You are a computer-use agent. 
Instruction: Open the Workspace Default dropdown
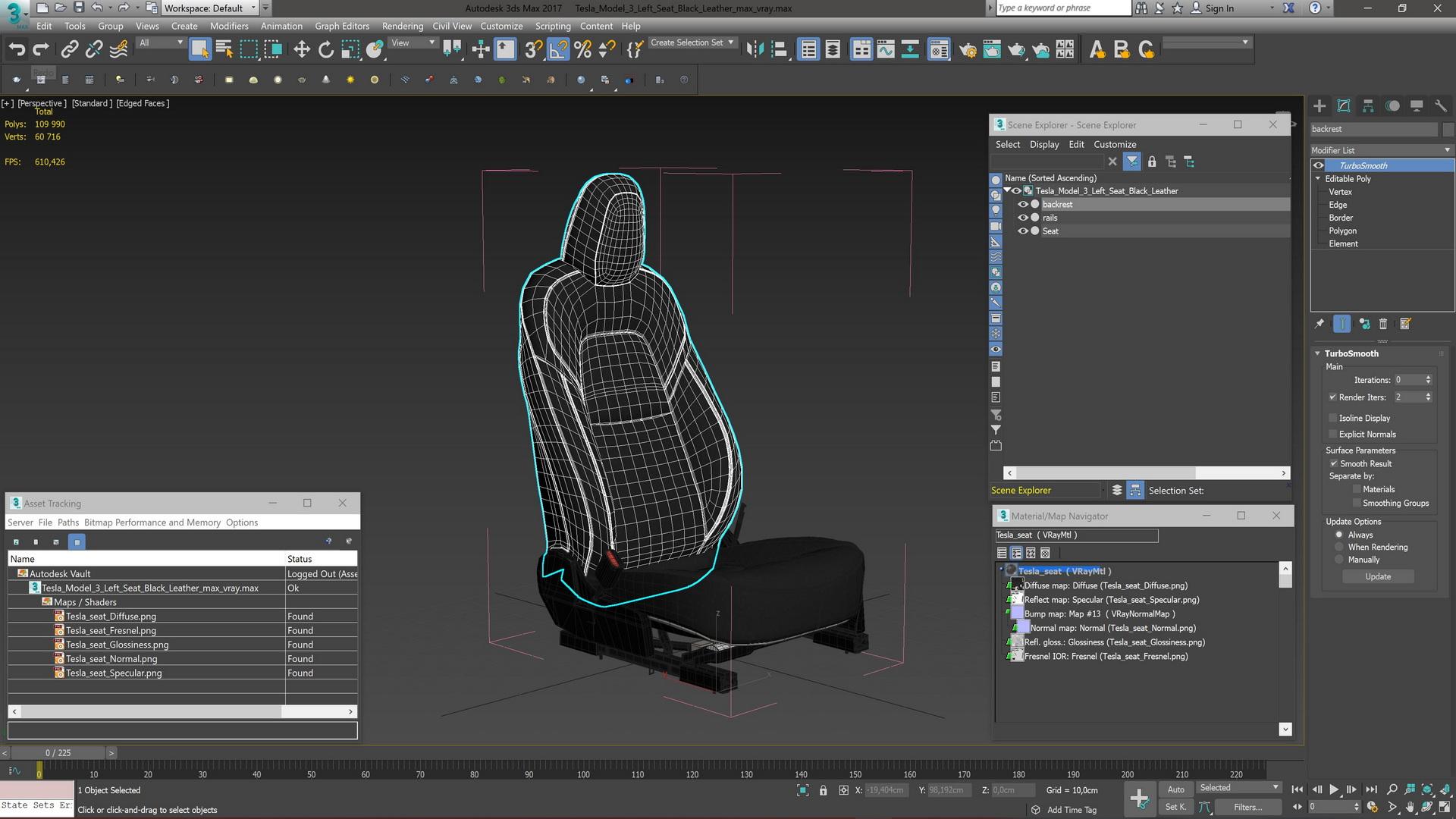coord(210,8)
